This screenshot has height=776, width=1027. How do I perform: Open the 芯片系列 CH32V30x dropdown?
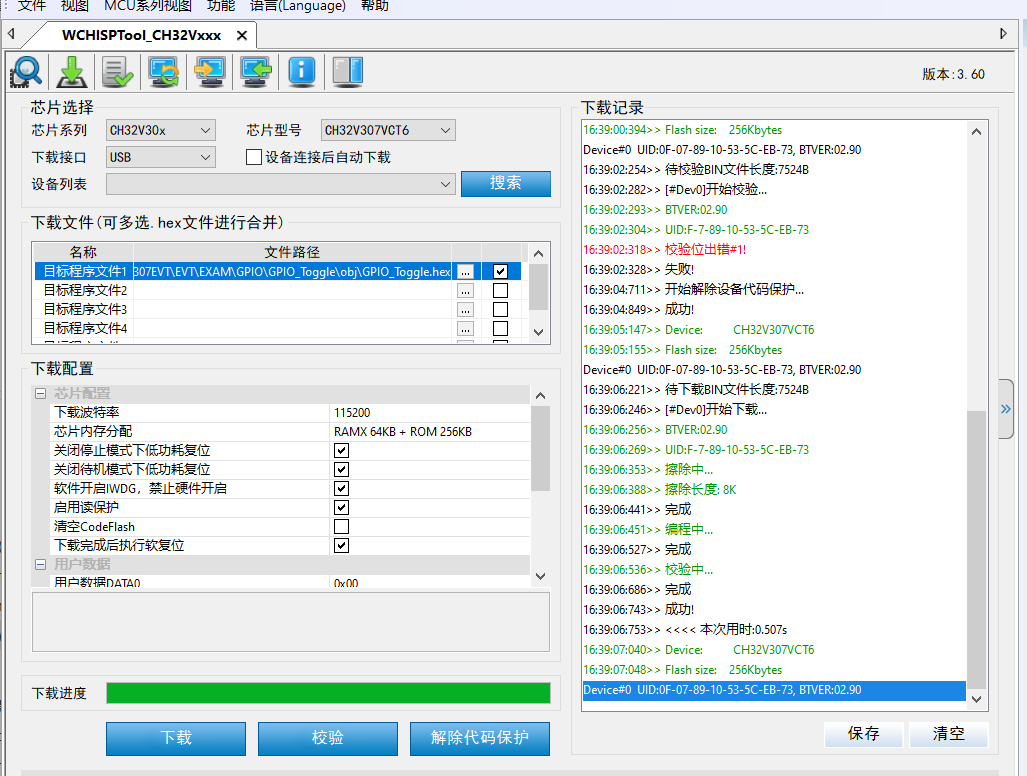pos(160,130)
